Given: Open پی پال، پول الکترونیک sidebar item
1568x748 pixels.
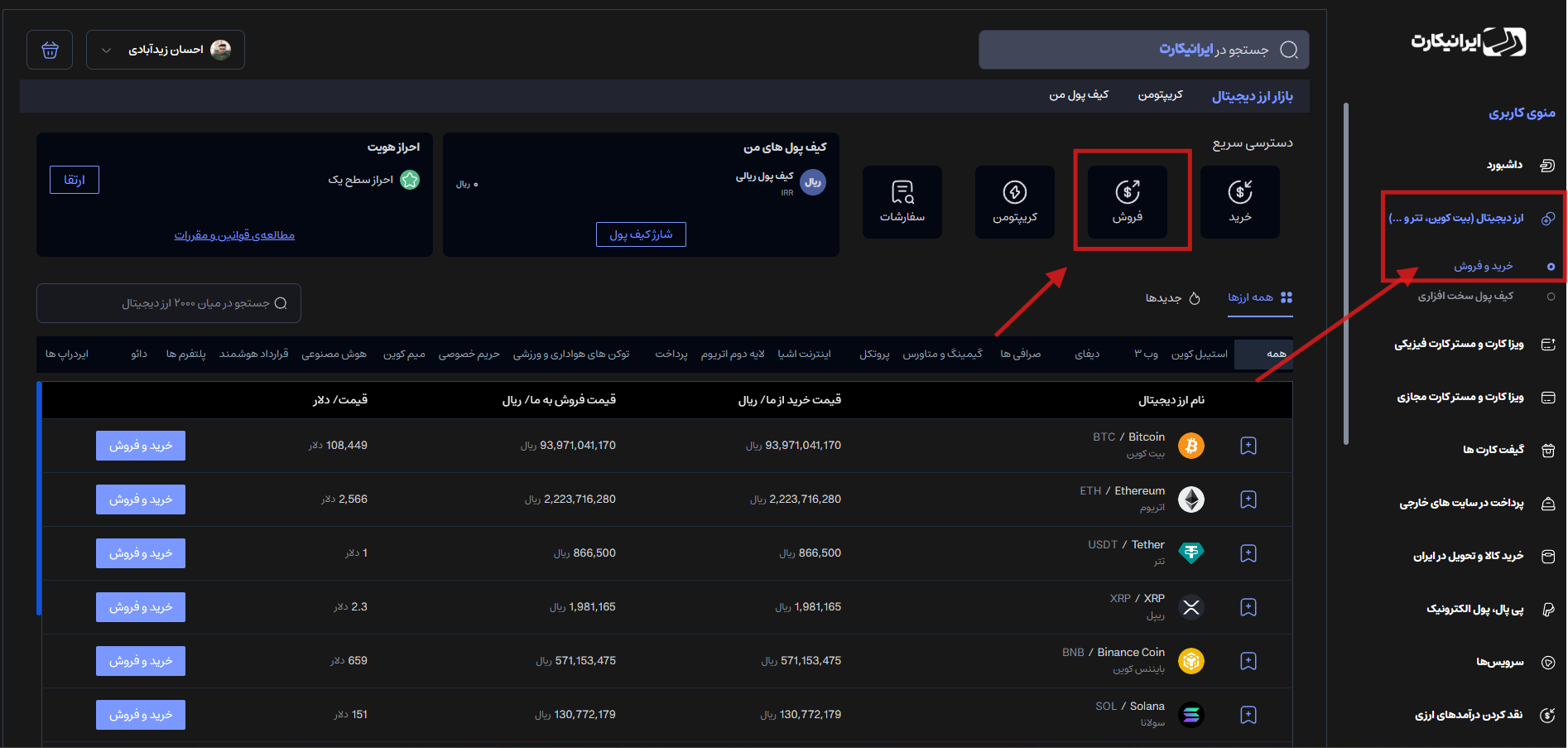Looking at the screenshot, I should (1490, 609).
